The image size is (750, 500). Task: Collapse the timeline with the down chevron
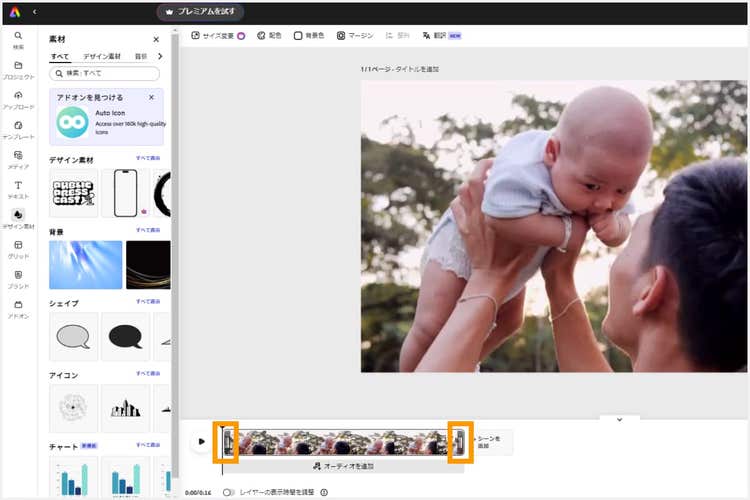point(619,420)
